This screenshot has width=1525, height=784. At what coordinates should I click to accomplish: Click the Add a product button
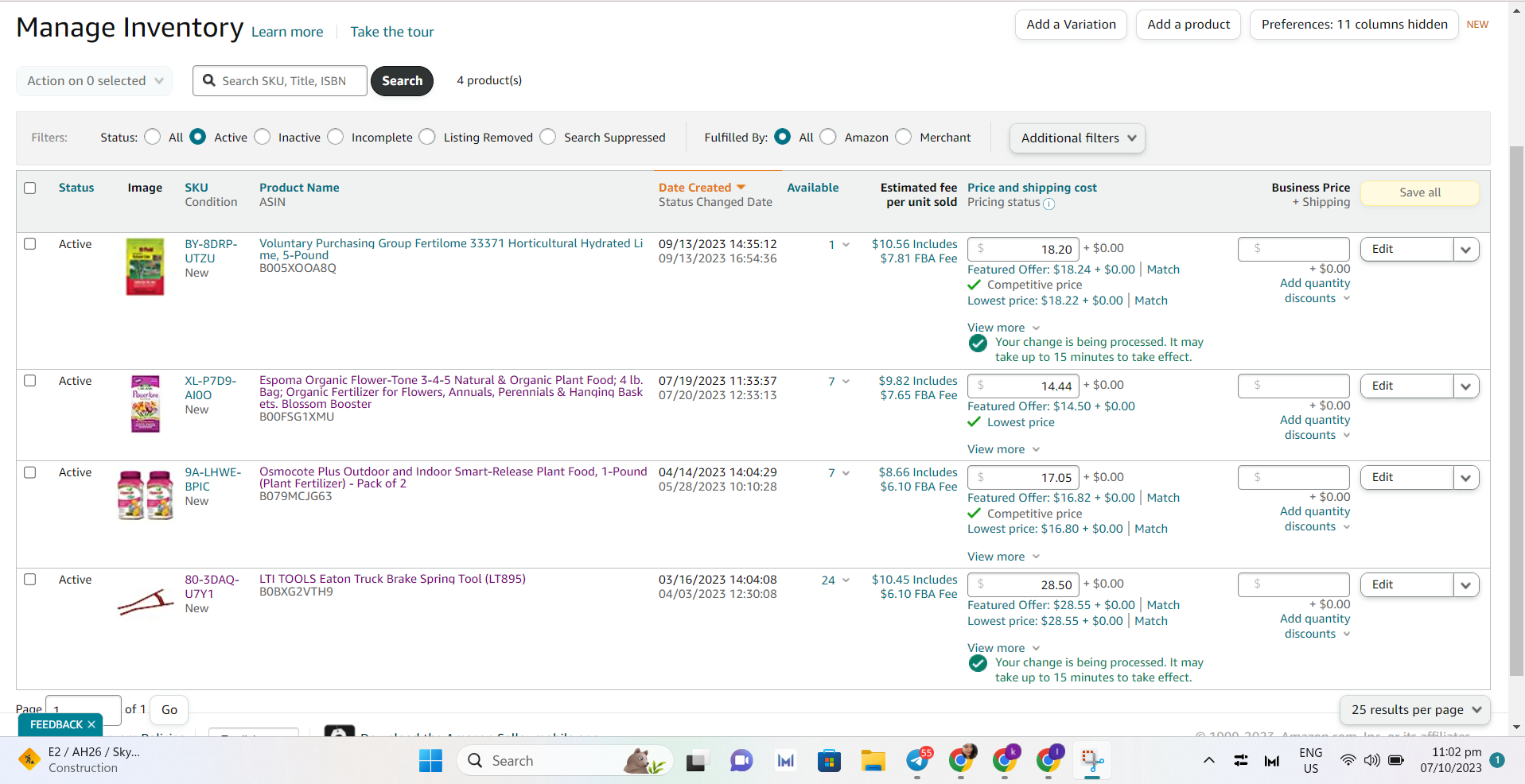(x=1188, y=25)
